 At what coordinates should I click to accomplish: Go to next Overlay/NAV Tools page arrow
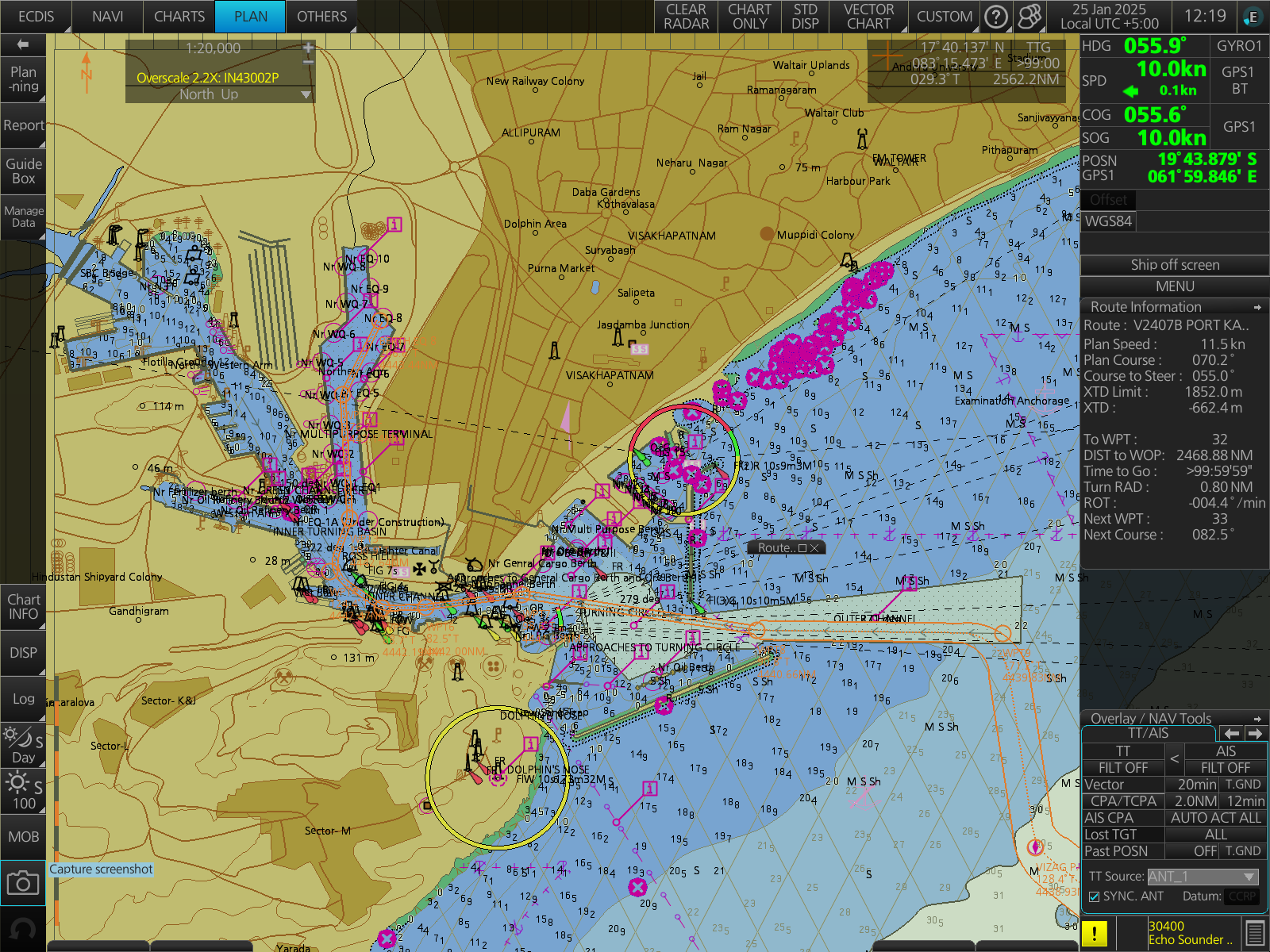tap(1255, 733)
